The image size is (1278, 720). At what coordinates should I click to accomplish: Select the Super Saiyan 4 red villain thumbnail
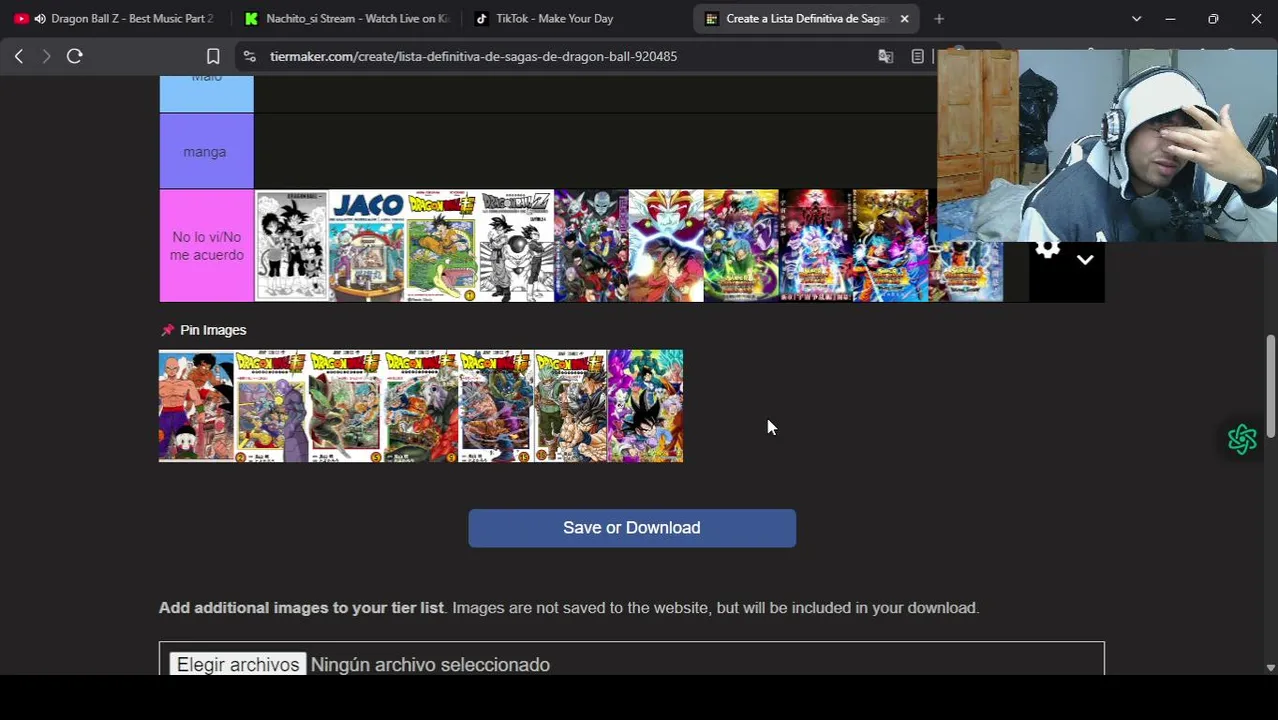(x=666, y=246)
